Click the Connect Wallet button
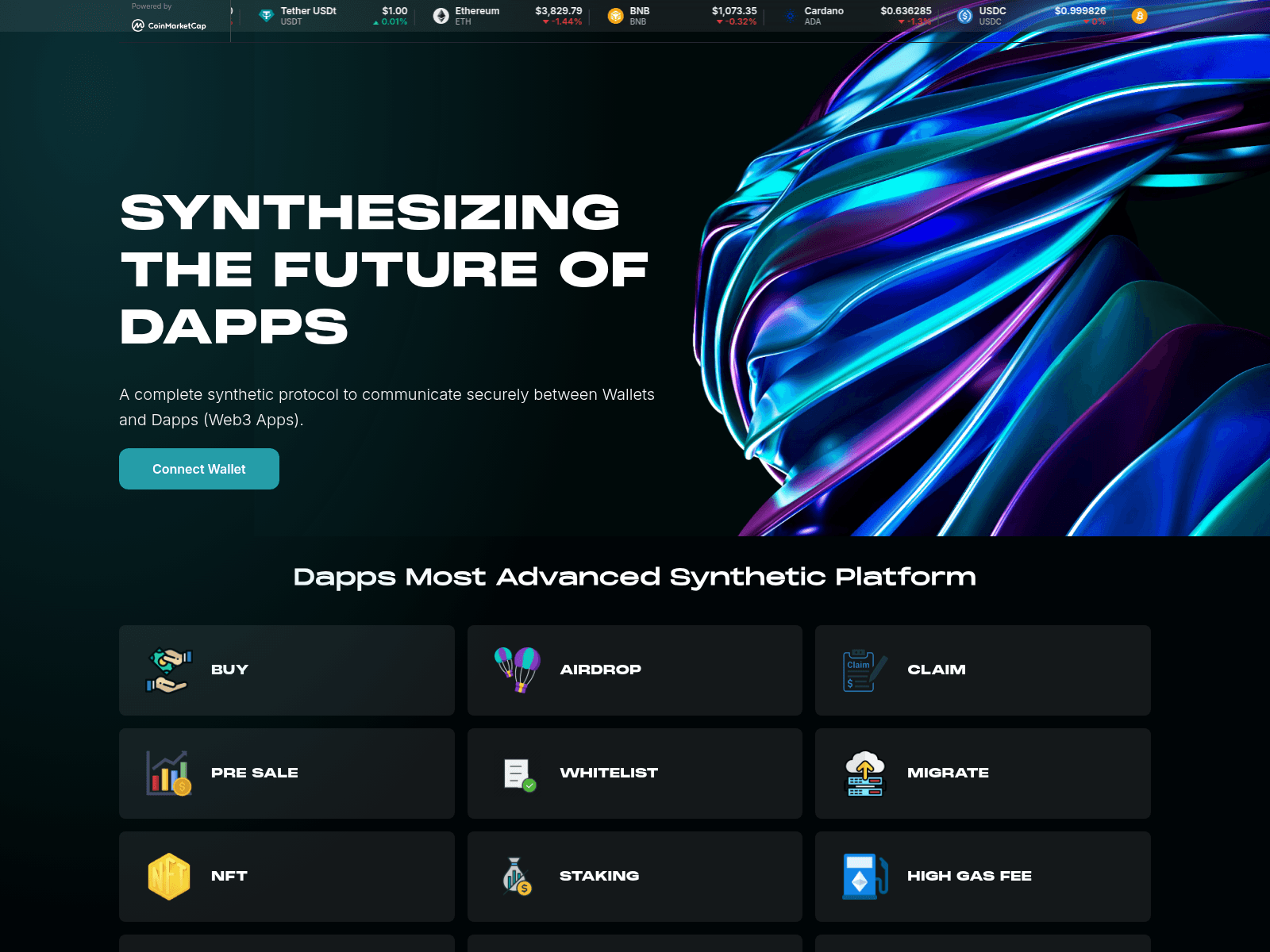The image size is (1270, 952). pos(199,469)
